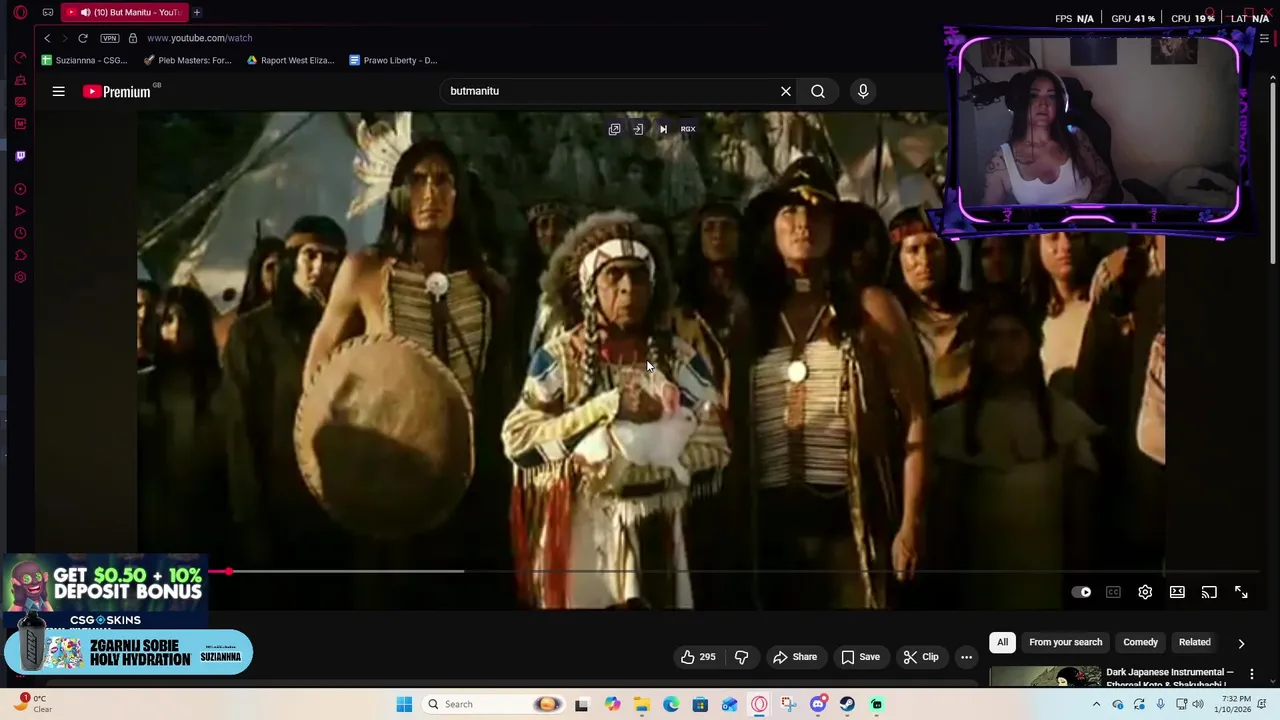Skip ahead with the overlay next-frame icon
Image resolution: width=1280 pixels, height=720 pixels.
coord(663,129)
